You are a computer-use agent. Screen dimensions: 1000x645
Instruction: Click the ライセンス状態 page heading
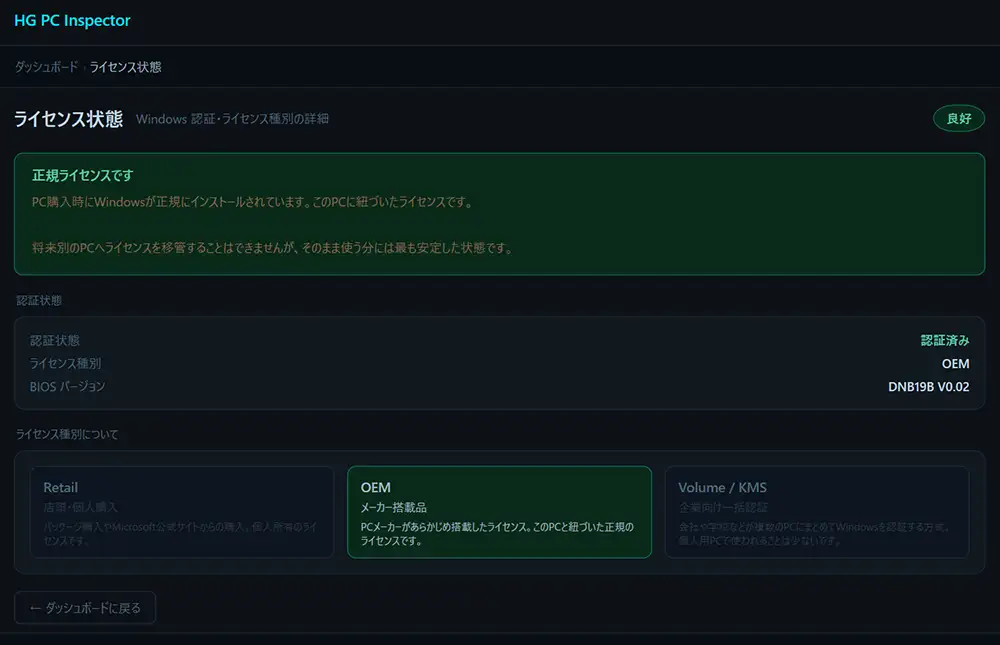68,119
